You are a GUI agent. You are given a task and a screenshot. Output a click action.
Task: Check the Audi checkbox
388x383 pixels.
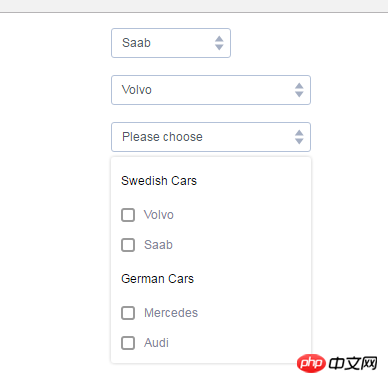tap(128, 343)
